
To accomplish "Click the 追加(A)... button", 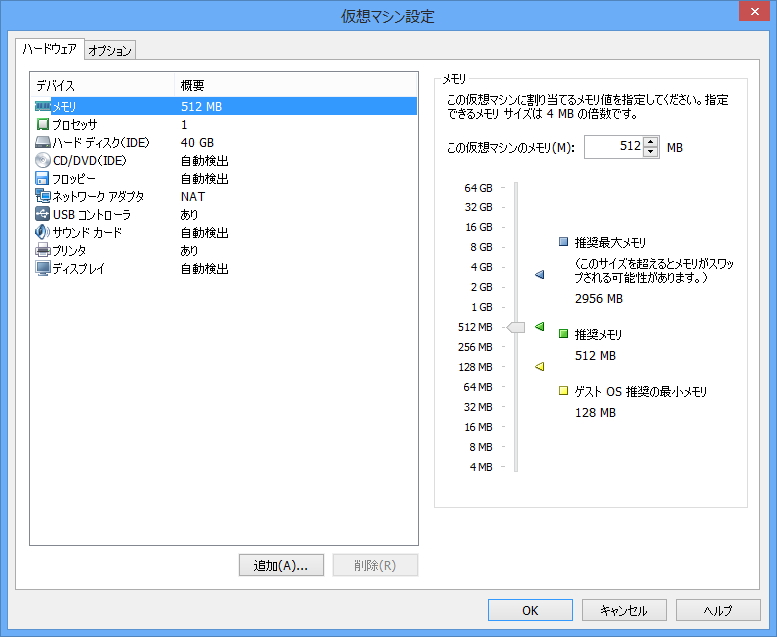I will tap(281, 565).
